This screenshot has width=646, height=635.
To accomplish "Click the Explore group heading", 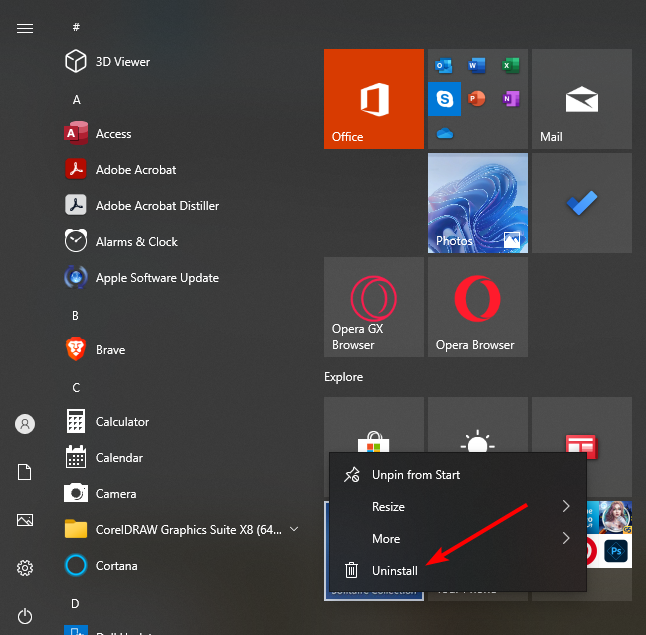I will pos(344,377).
